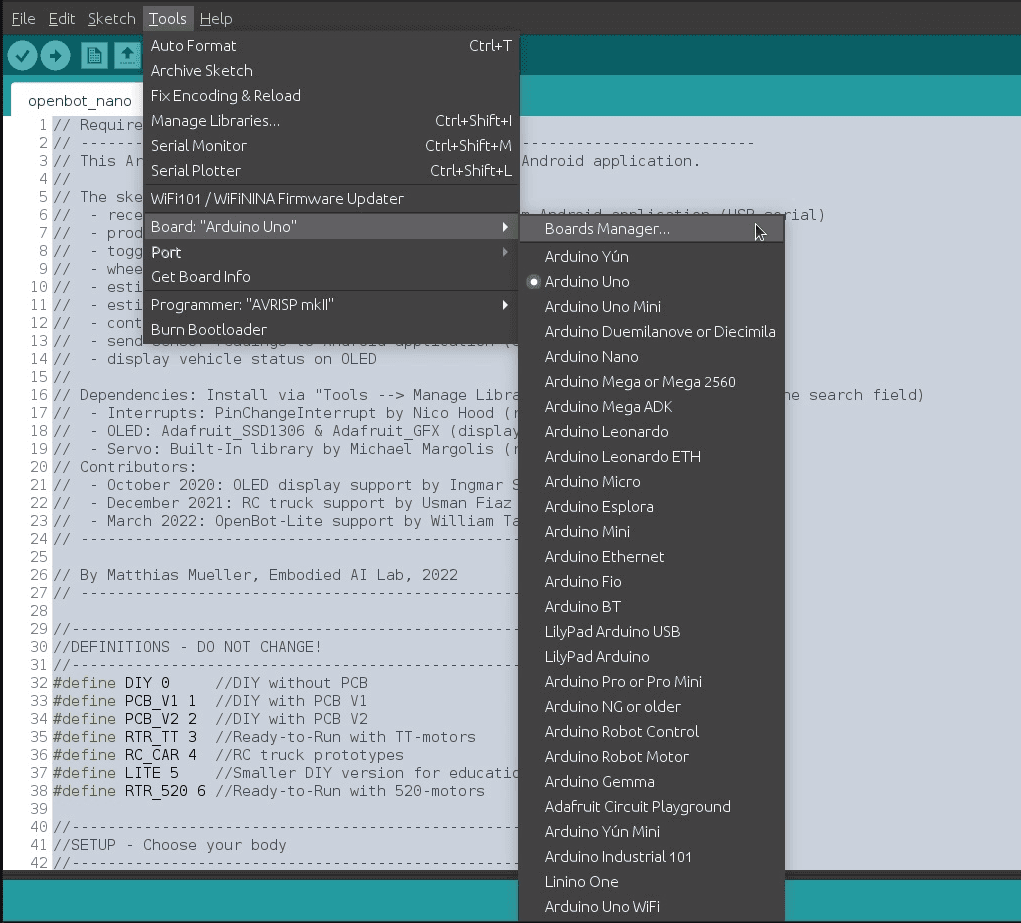Click the '//SETUP - Choose your body' line
The width and height of the screenshot is (1021, 923).
click(170, 845)
